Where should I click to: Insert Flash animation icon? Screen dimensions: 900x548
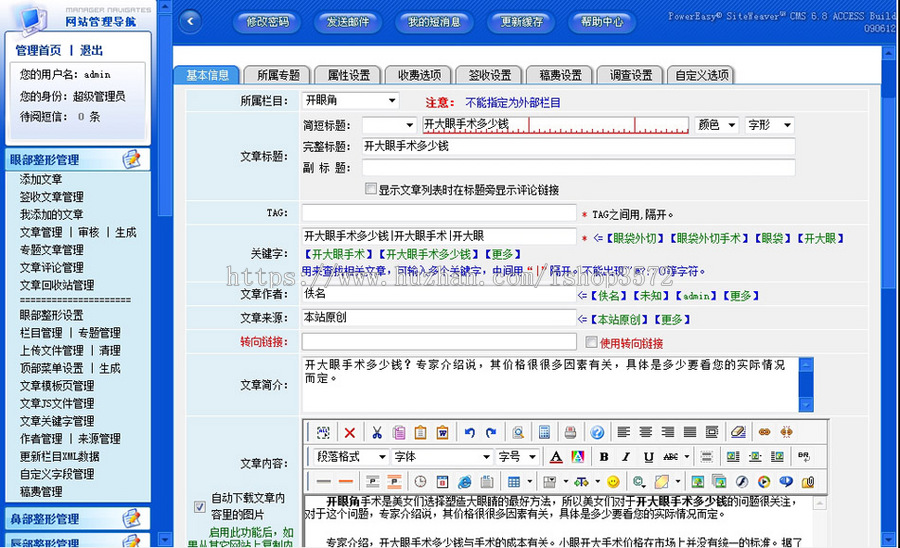click(742, 481)
